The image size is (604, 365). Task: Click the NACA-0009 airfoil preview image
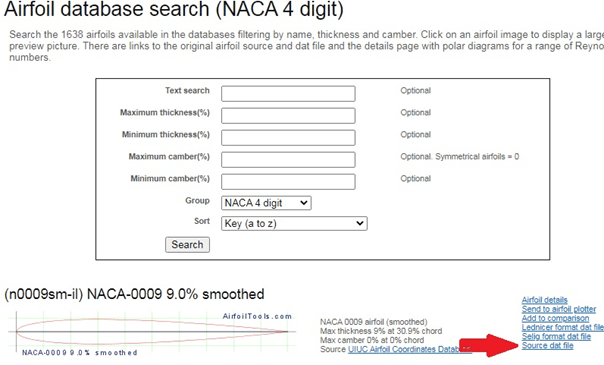152,333
